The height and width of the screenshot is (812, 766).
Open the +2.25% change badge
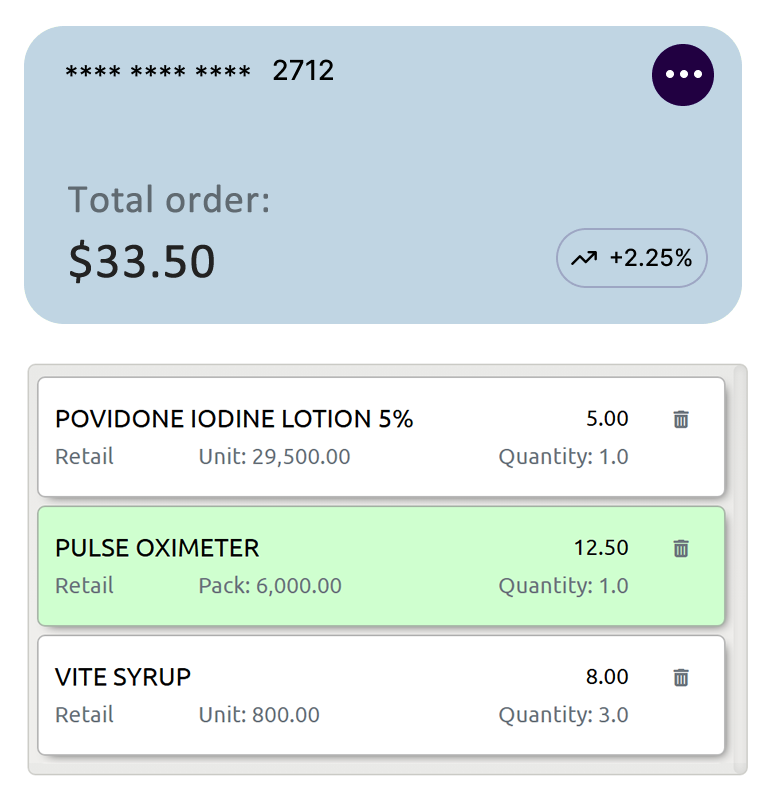pyautogui.click(x=631, y=257)
